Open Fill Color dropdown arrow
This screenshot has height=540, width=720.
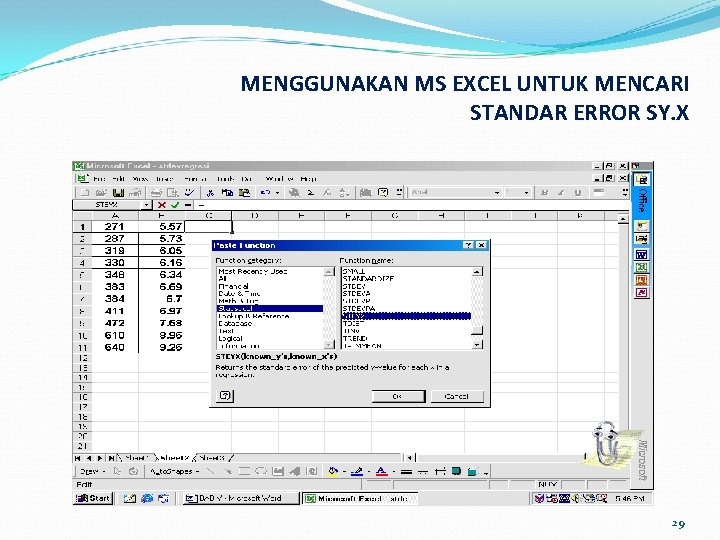click(x=344, y=471)
